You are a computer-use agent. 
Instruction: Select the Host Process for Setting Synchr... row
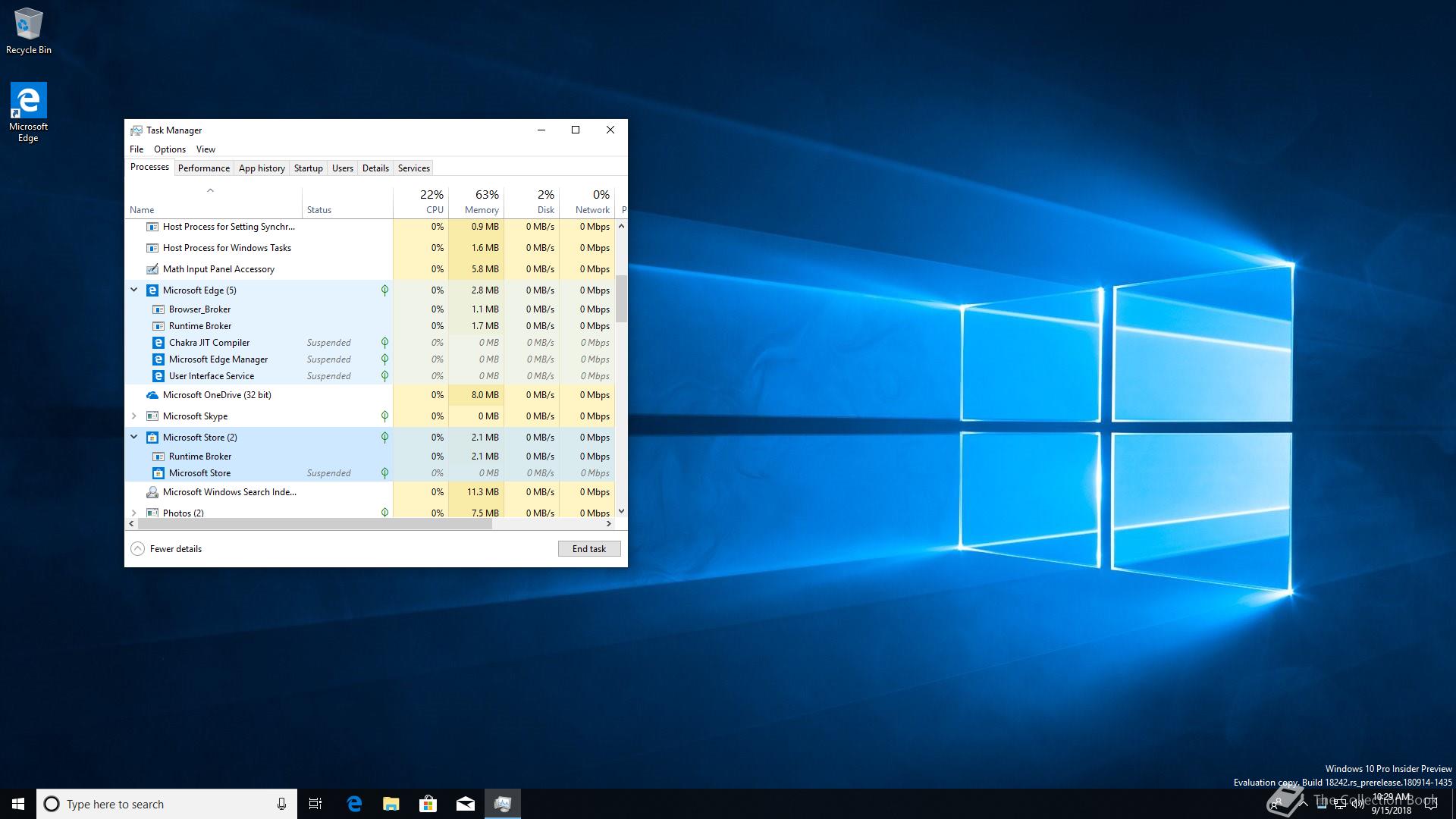[x=370, y=227]
